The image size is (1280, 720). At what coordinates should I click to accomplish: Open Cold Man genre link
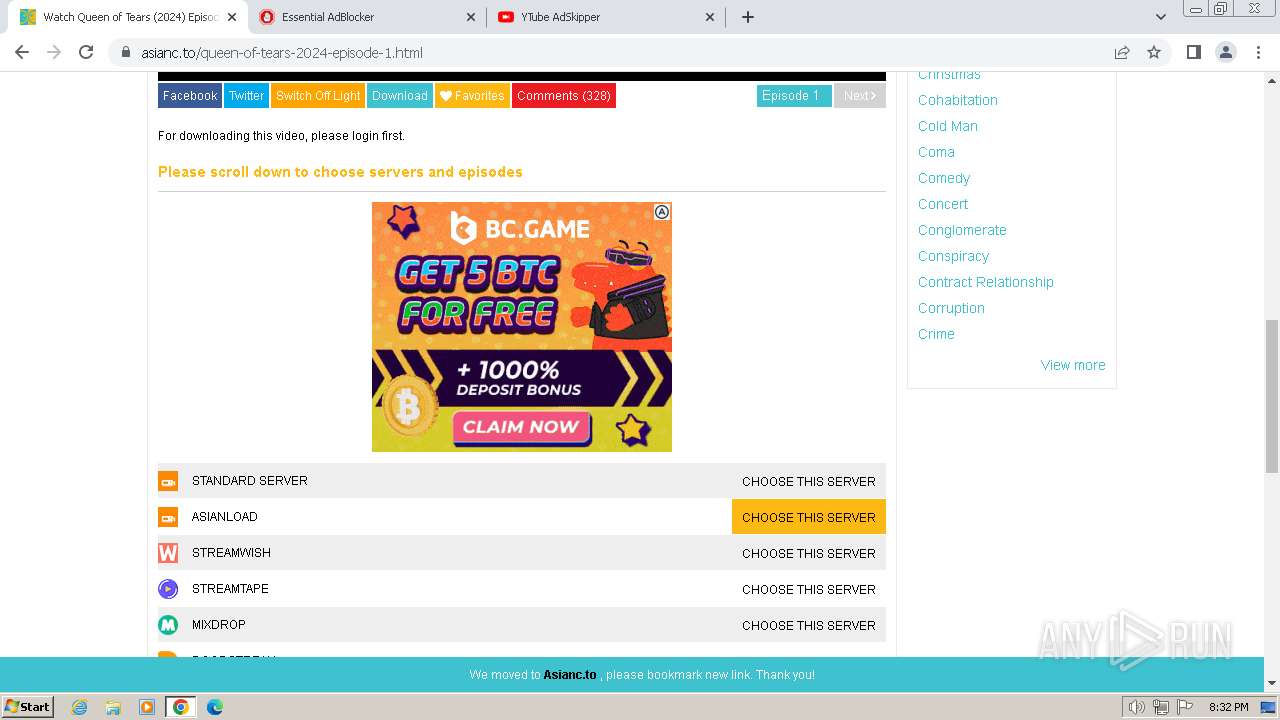pos(948,126)
